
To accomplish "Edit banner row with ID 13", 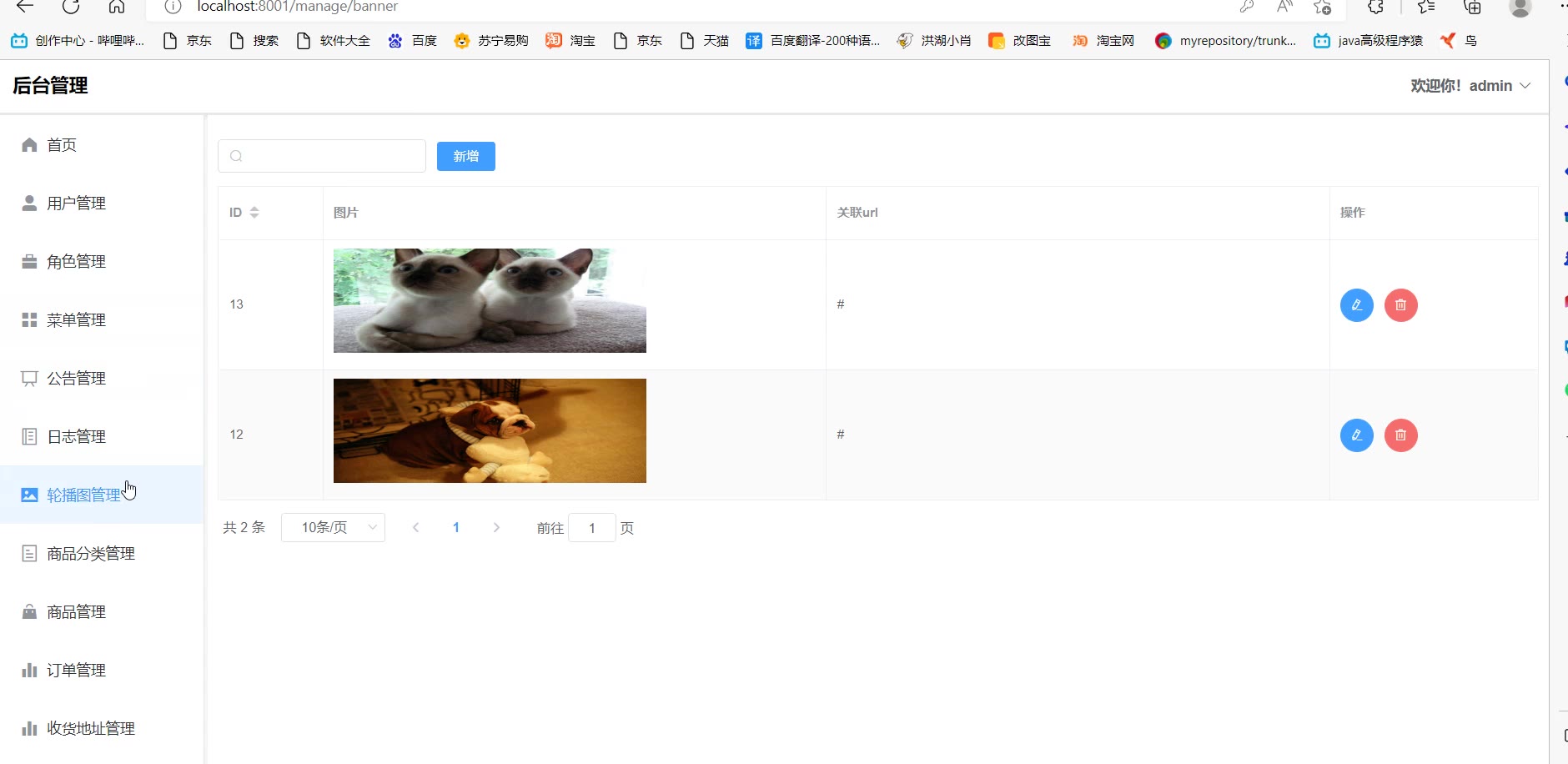I will tap(1356, 305).
